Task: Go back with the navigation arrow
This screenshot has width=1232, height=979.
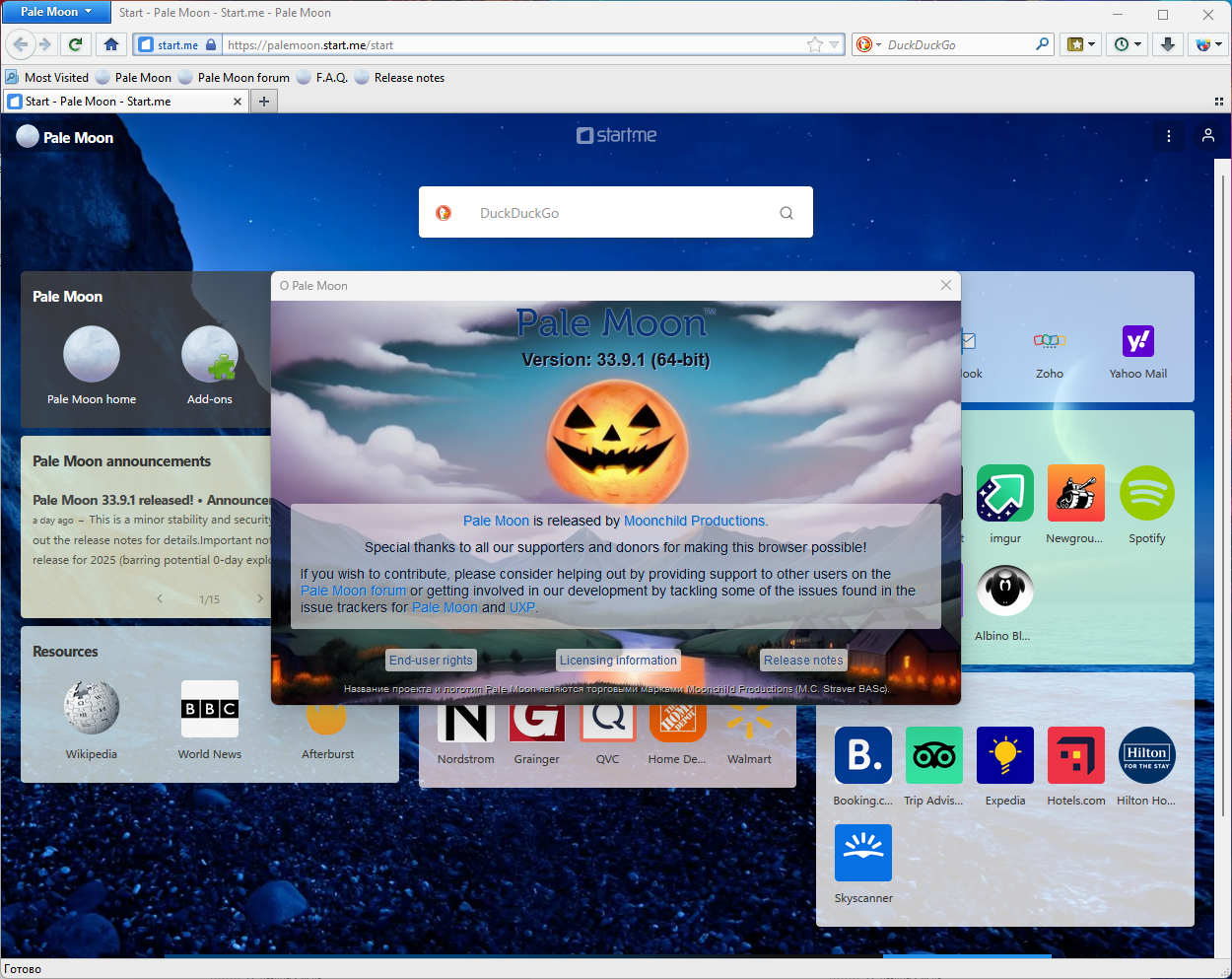Action: (21, 44)
